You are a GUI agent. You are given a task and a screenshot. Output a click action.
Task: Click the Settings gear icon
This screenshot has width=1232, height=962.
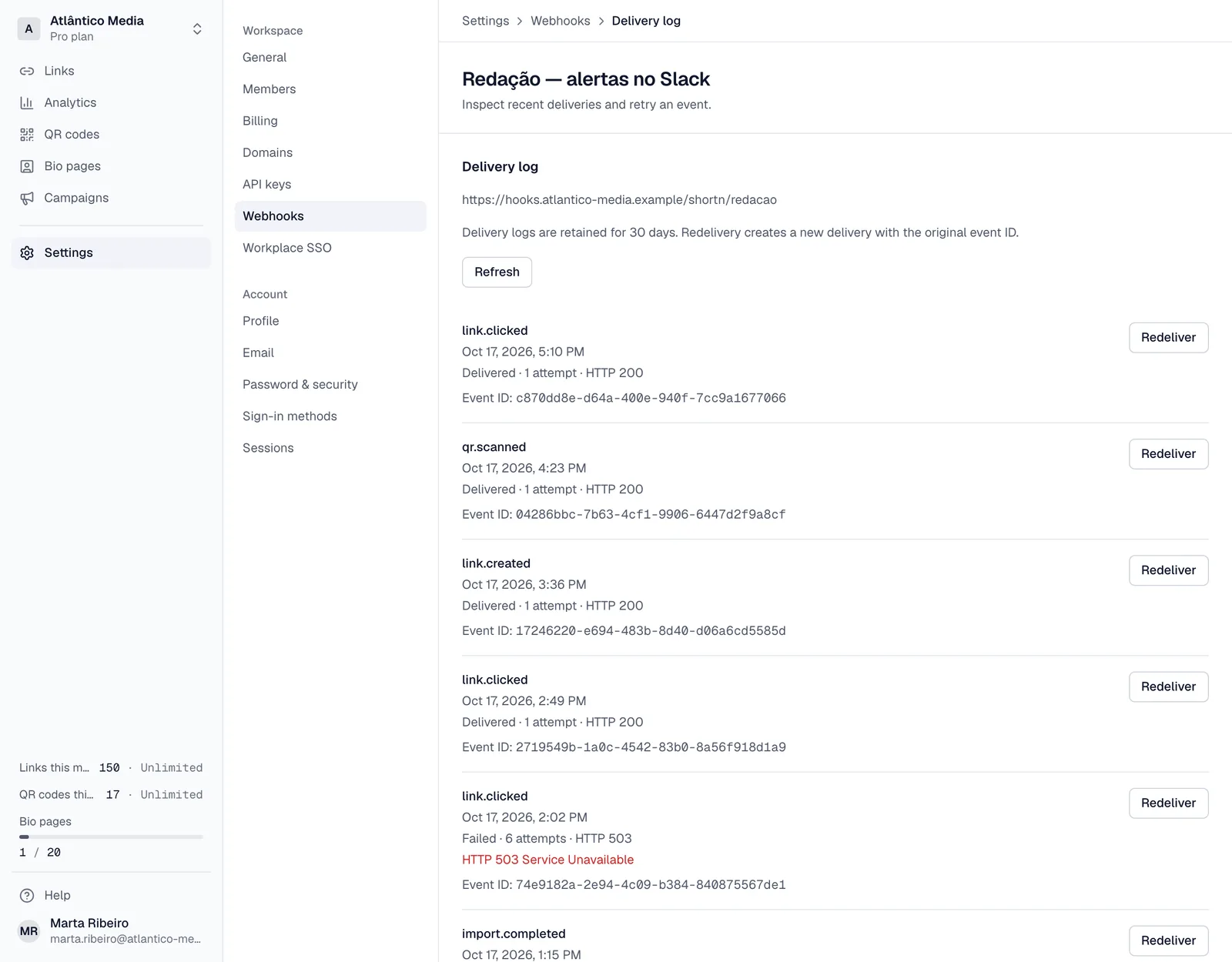(x=27, y=253)
